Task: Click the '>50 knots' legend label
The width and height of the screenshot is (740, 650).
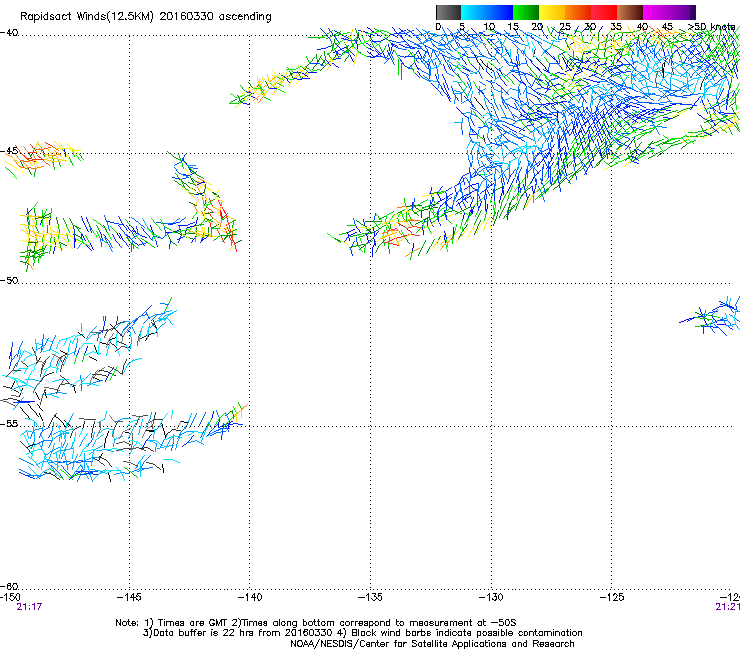Action: (x=712, y=27)
